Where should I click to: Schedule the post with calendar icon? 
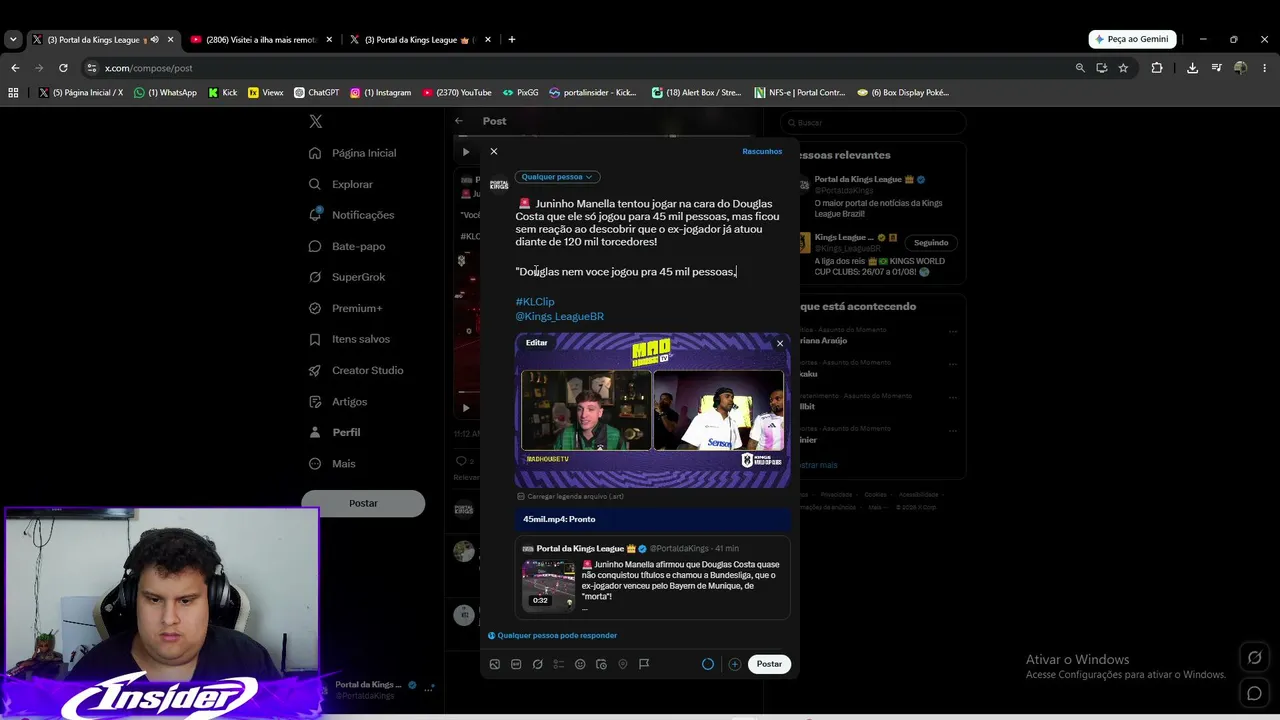tap(601, 664)
